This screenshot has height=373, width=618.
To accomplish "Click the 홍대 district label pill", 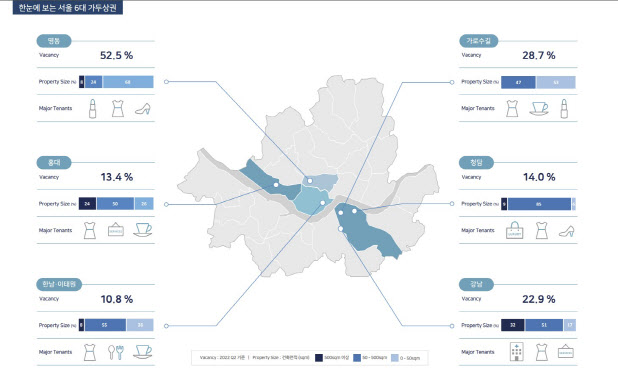I will [x=54, y=162].
